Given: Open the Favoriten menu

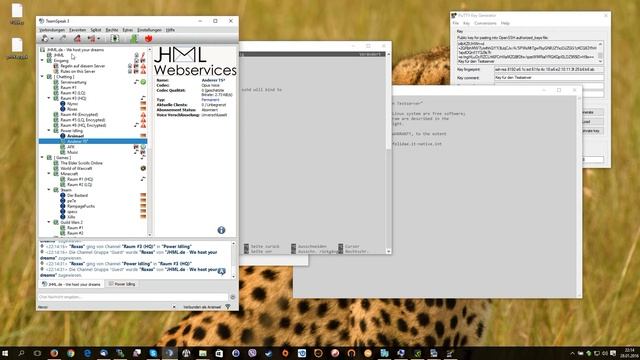Looking at the screenshot, I should click(x=78, y=30).
